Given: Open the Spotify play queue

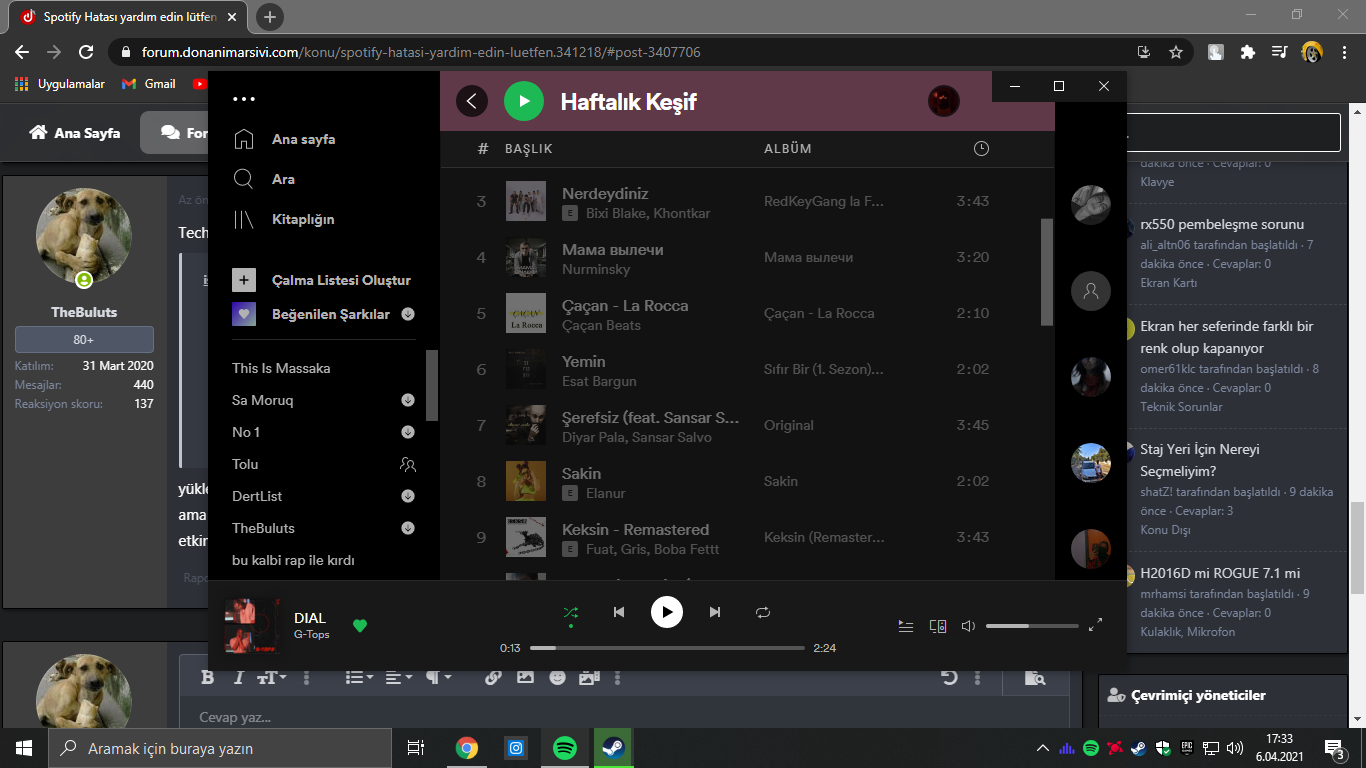Looking at the screenshot, I should [x=906, y=626].
